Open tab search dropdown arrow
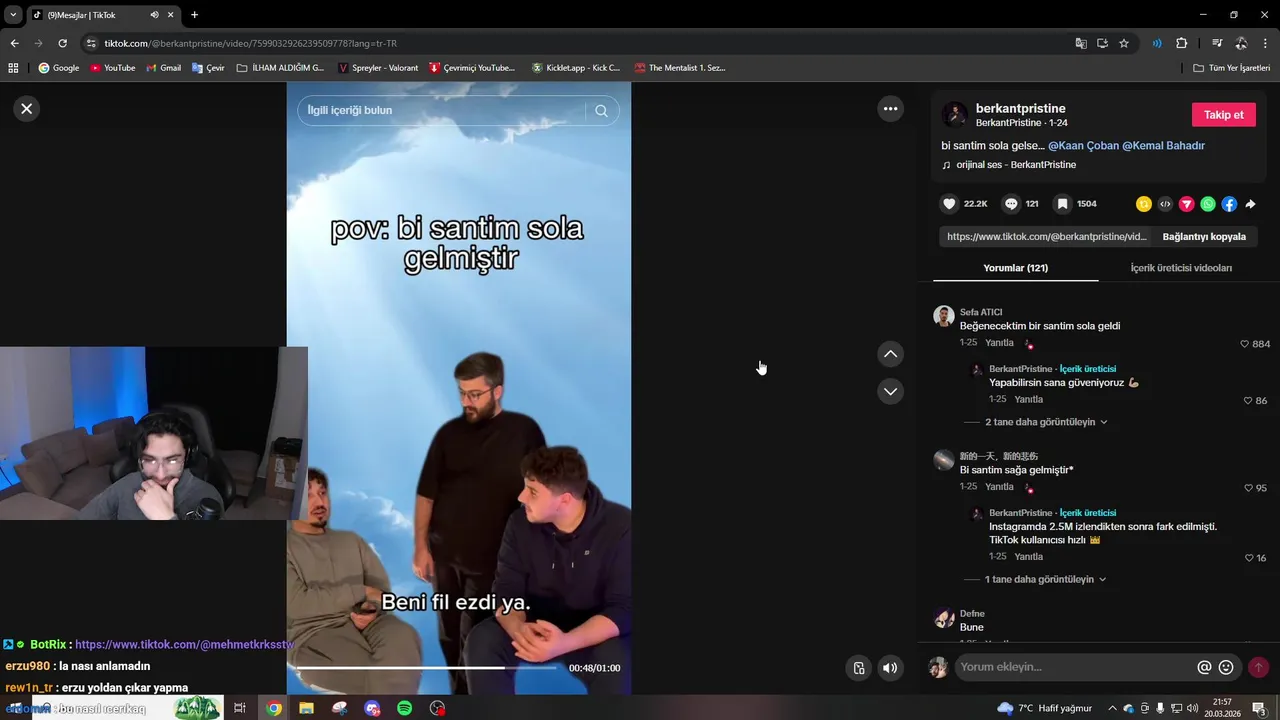The width and height of the screenshot is (1280, 720). pos(13,15)
